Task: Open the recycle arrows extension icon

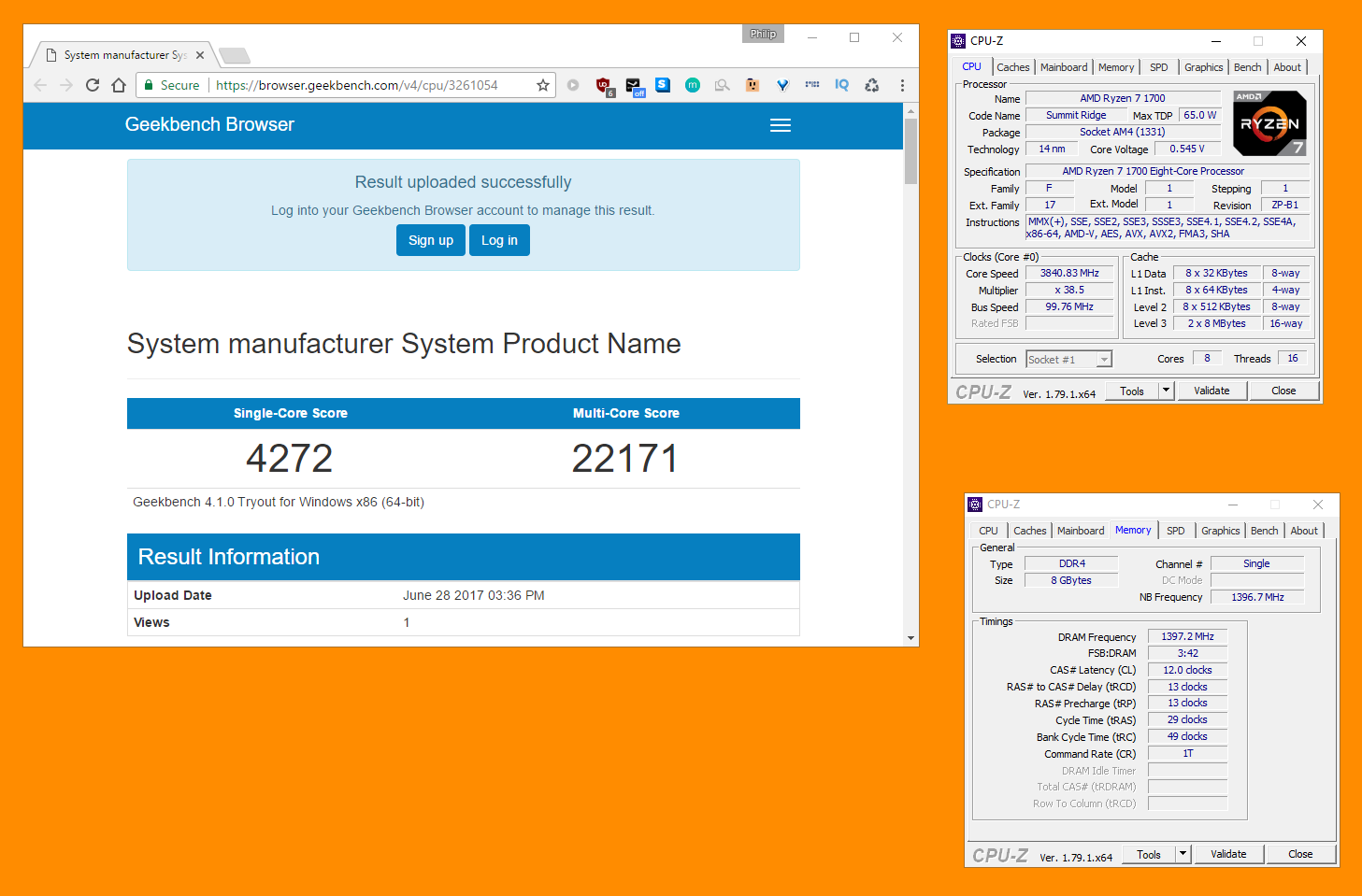Action: click(872, 85)
